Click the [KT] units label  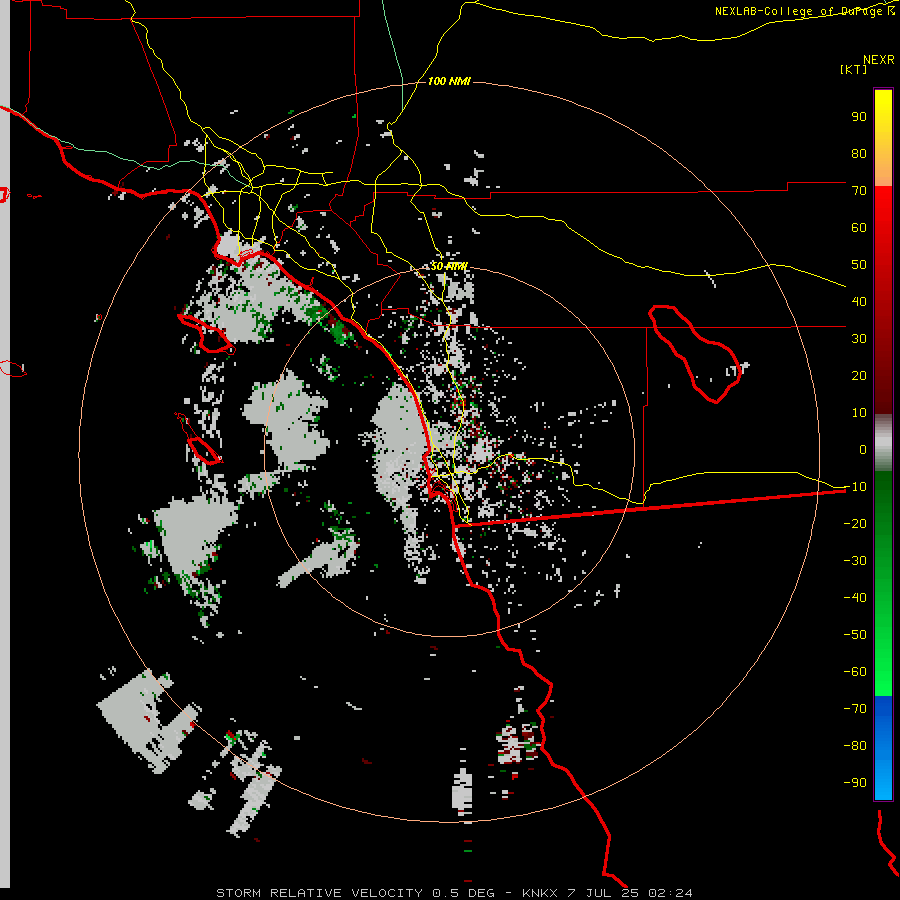[x=853, y=69]
